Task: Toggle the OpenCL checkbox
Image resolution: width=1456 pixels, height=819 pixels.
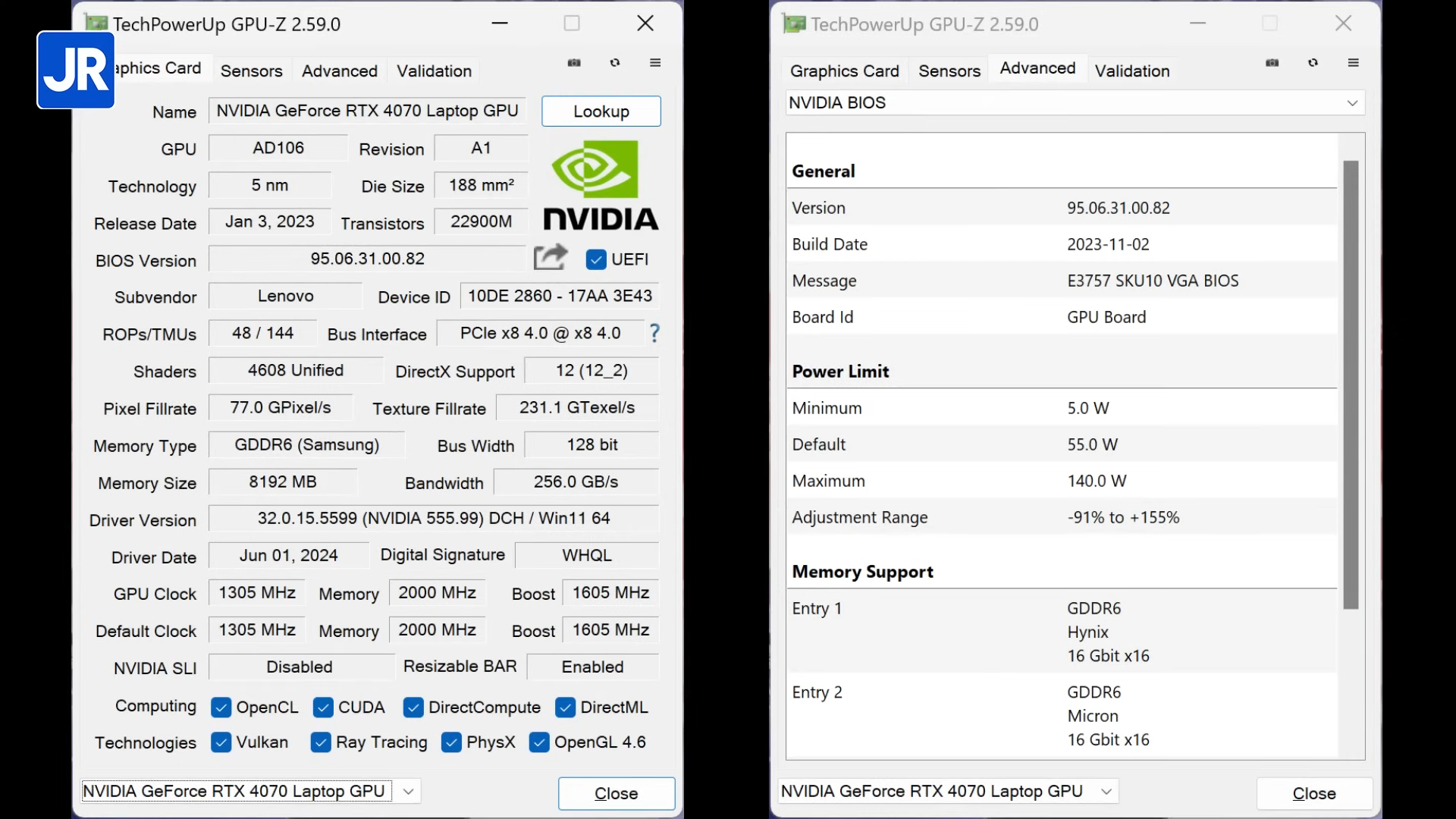Action: coord(221,708)
